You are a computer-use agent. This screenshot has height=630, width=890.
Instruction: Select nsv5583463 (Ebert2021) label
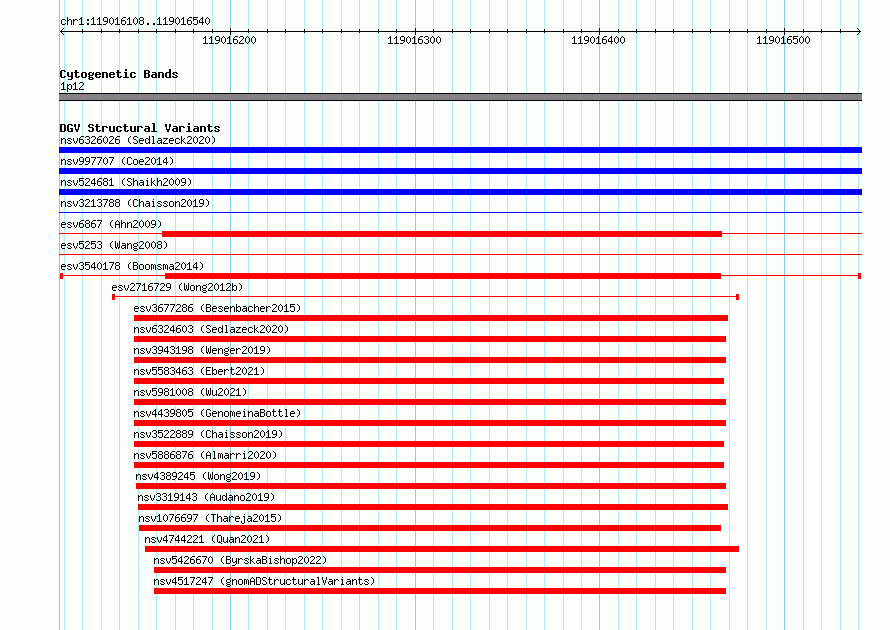(x=199, y=371)
